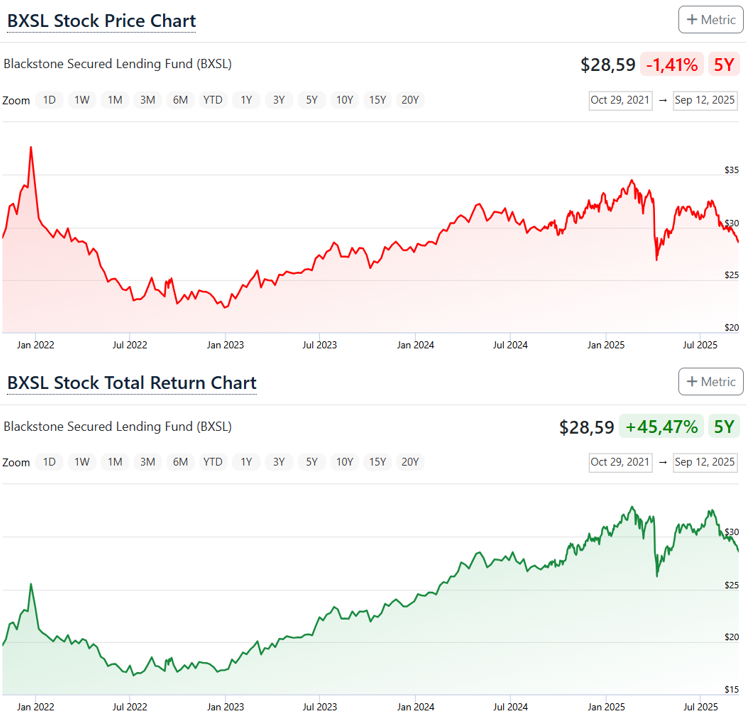Screen dimensions: 746x720
Task: Select 1D zoom on the price chart
Action: coord(49,100)
